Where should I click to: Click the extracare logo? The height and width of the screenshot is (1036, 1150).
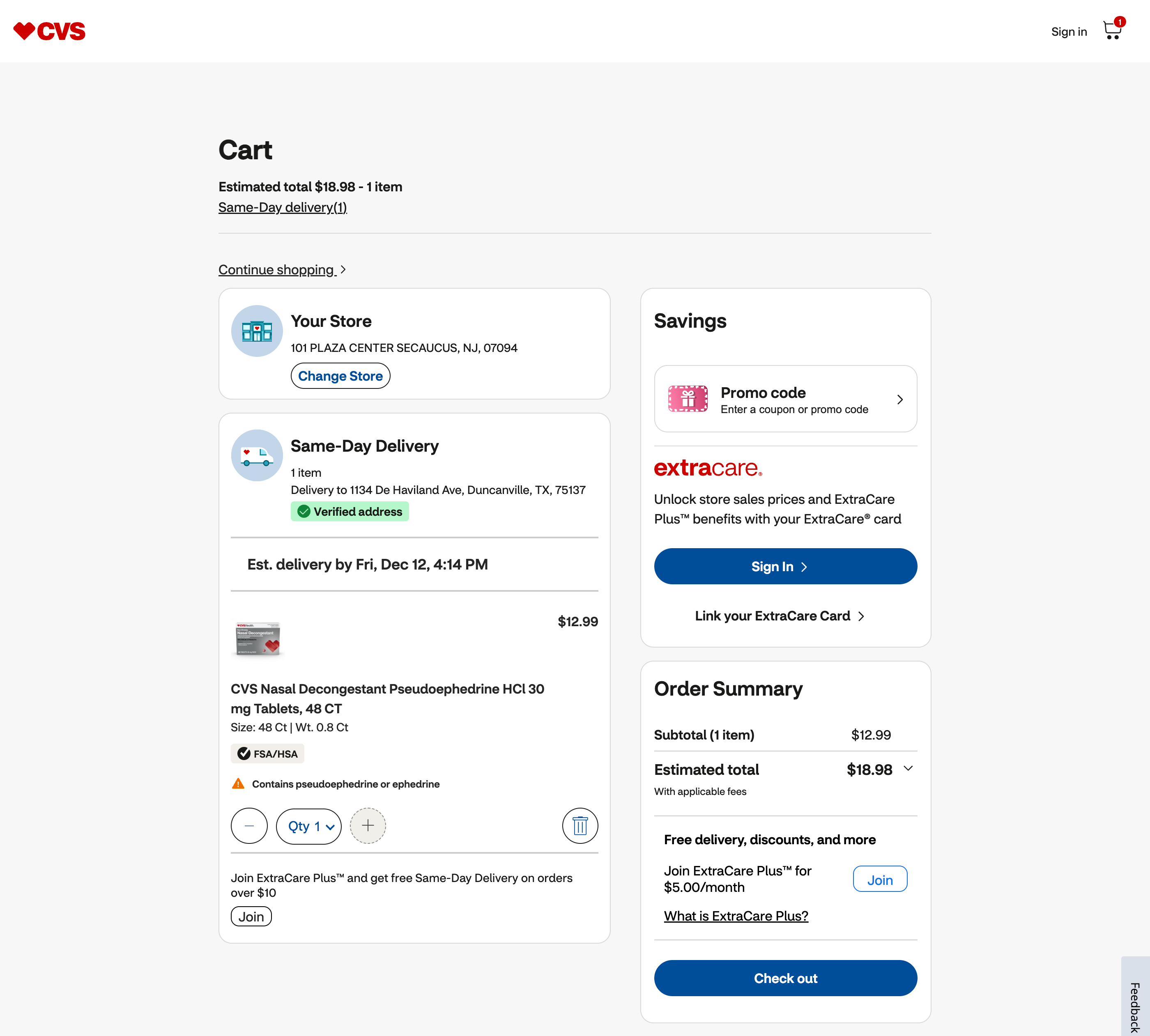708,468
